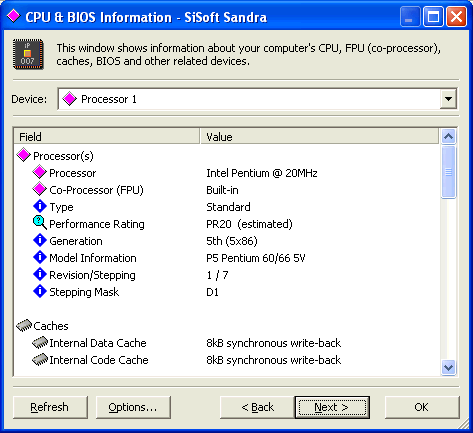Confirm with the OK button
Viewport: 473px width, 433px height.
tap(422, 407)
